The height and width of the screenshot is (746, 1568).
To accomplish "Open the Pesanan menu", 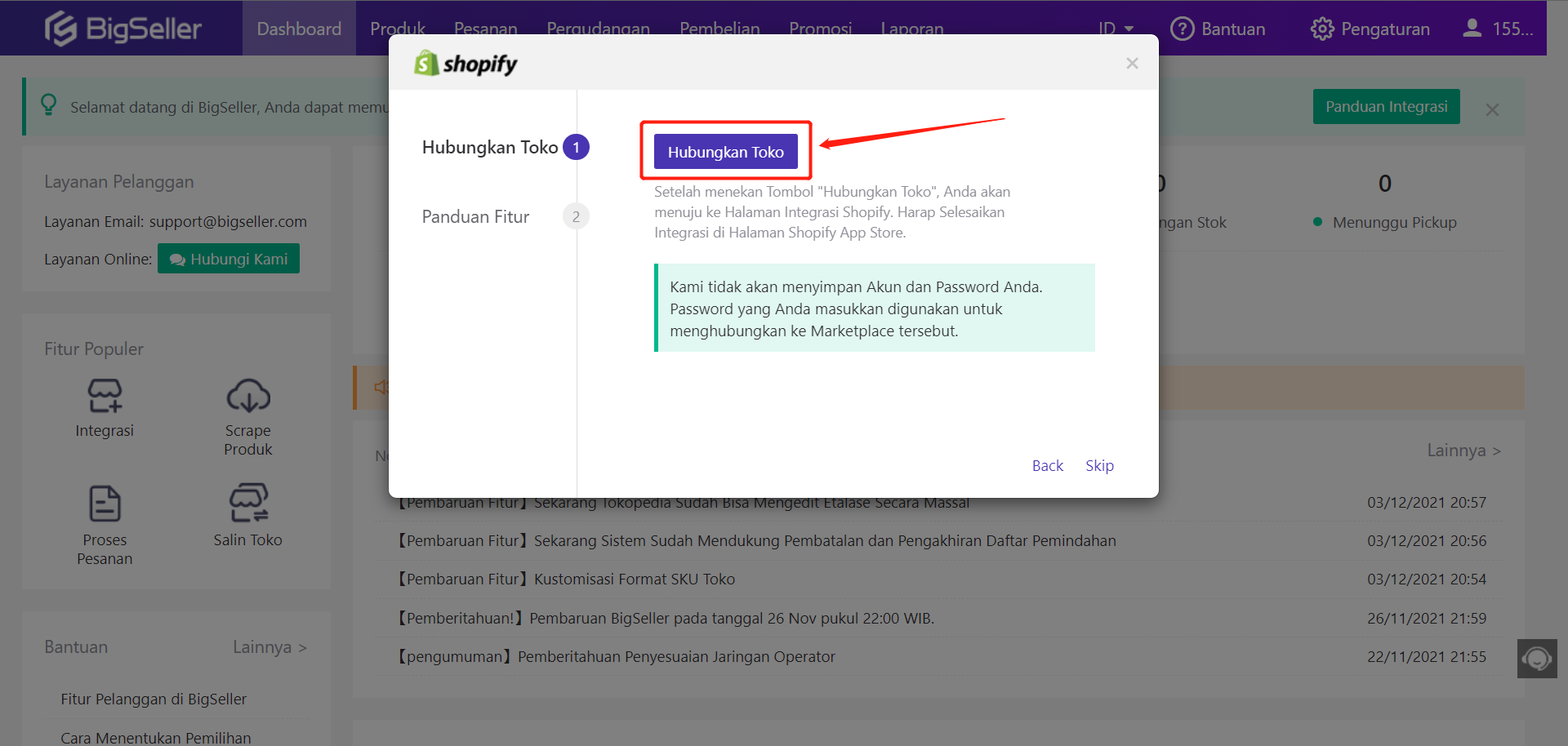I will click(486, 29).
